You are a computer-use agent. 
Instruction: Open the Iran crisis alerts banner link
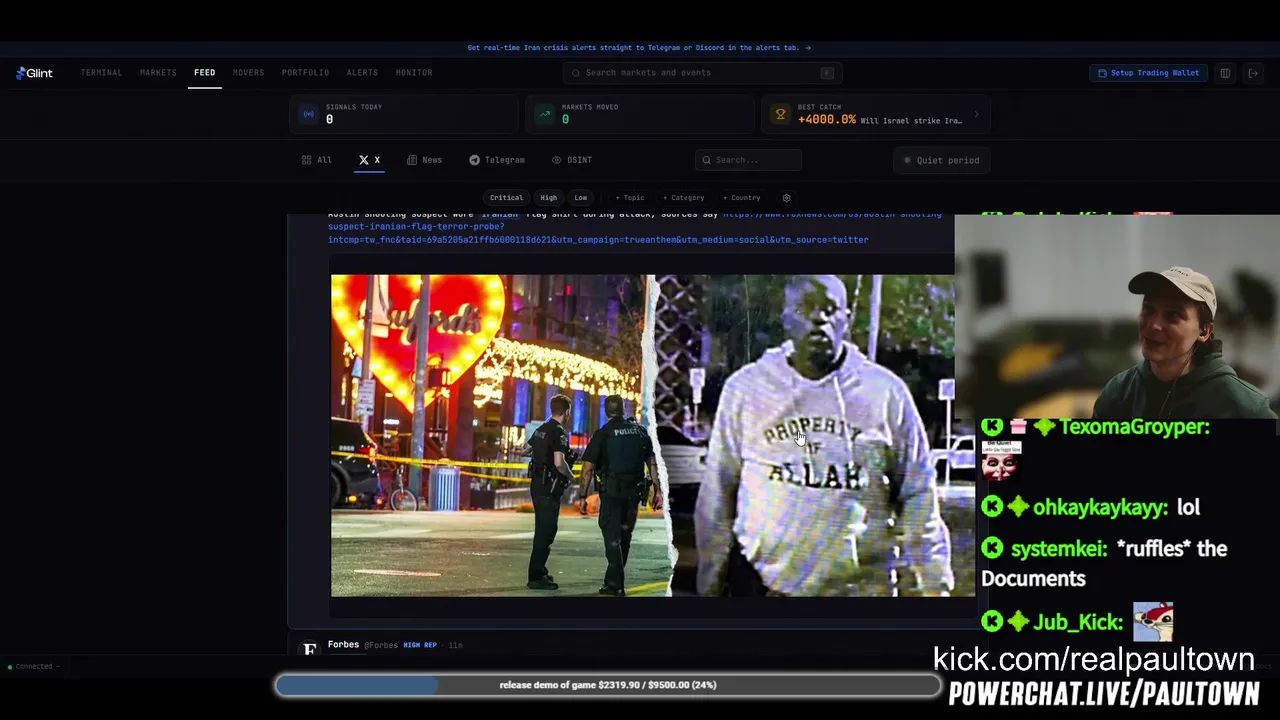pos(639,48)
